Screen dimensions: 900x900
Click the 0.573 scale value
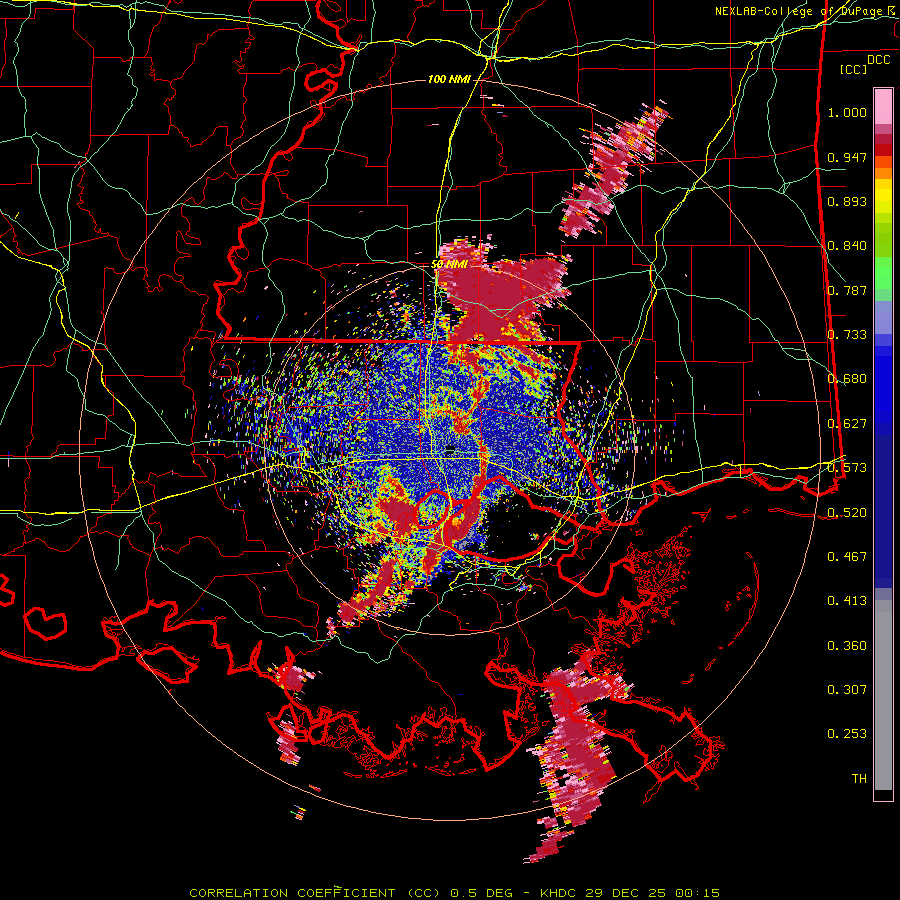[847, 468]
